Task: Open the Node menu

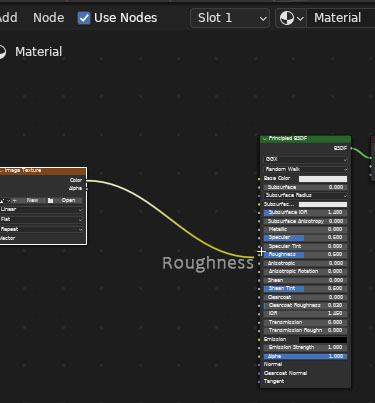Action: pos(49,18)
